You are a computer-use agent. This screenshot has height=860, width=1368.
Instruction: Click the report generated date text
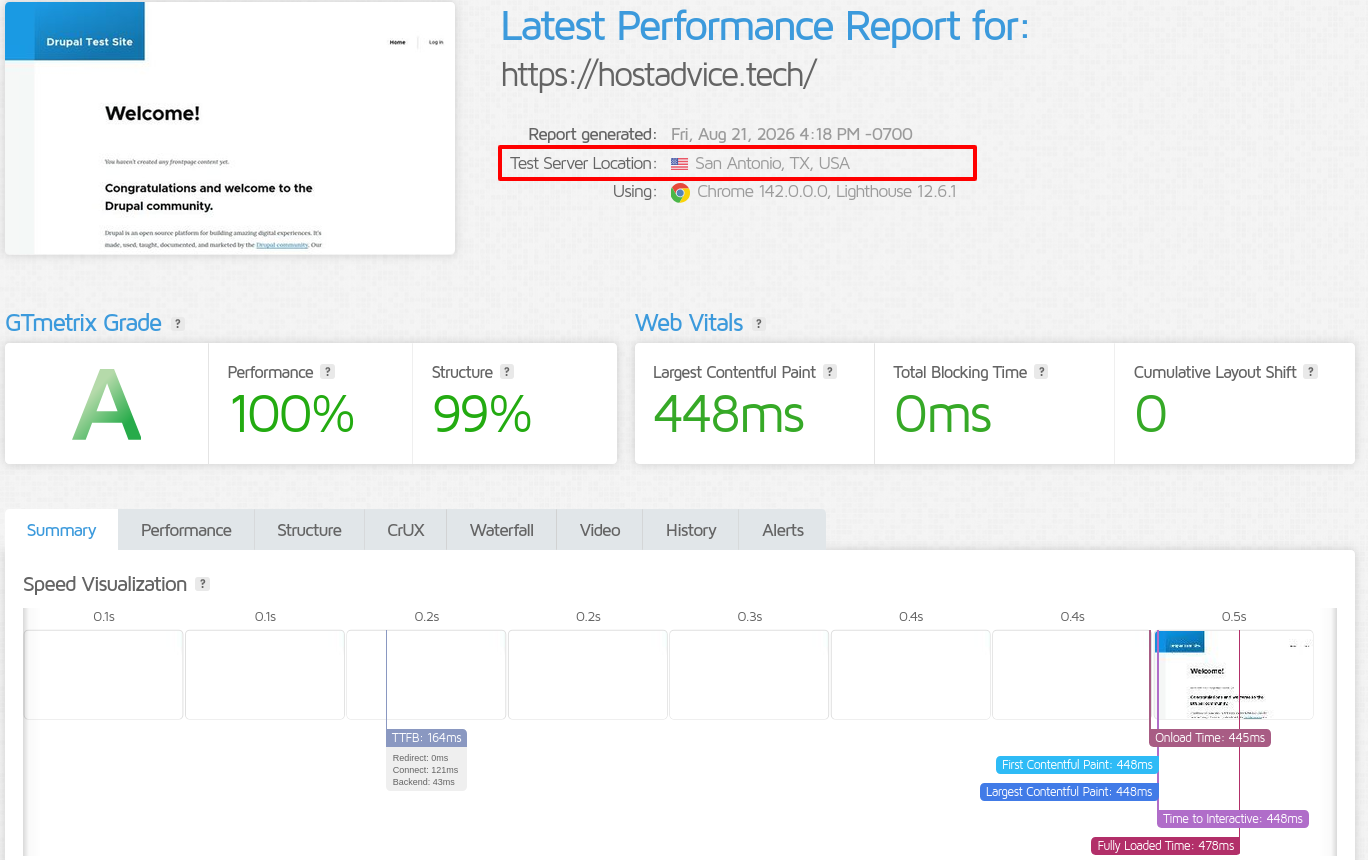pyautogui.click(x=792, y=134)
